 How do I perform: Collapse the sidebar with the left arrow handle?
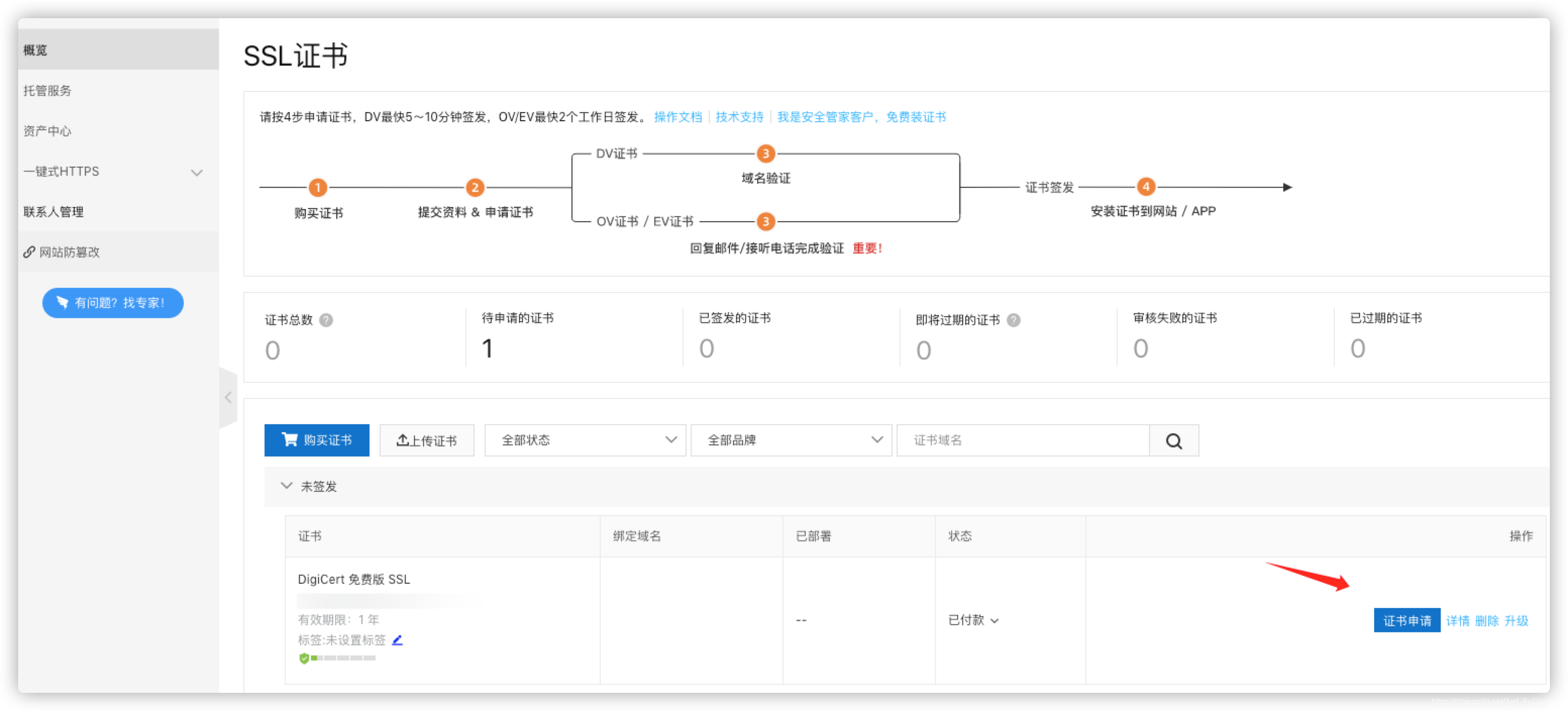(228, 397)
